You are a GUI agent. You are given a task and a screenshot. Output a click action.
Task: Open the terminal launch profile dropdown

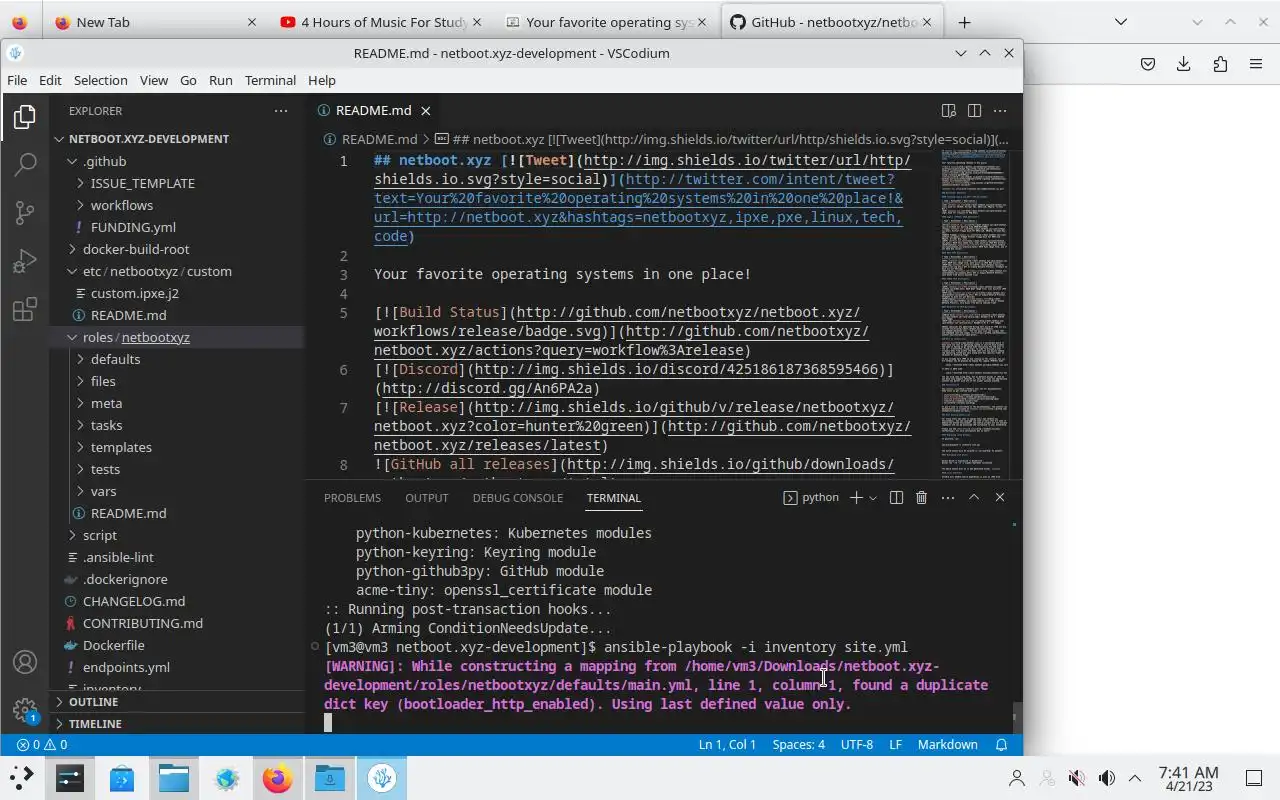[x=873, y=498]
